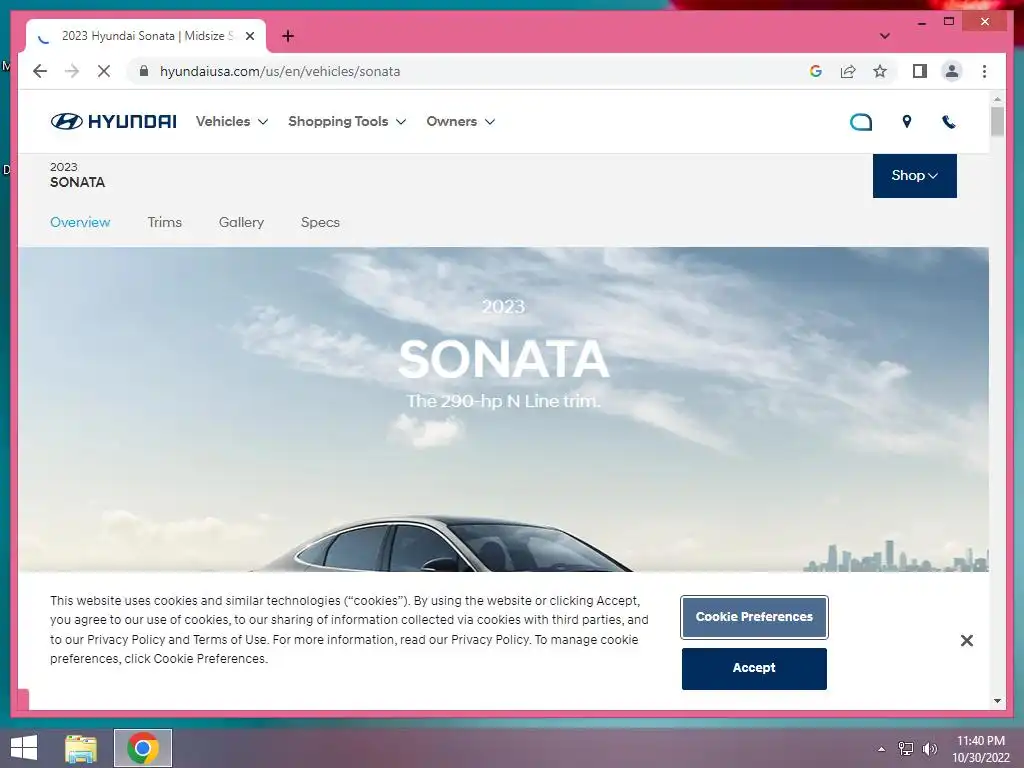
Task: Click the '2023 SONATA' title under the logo
Action: click(77, 175)
